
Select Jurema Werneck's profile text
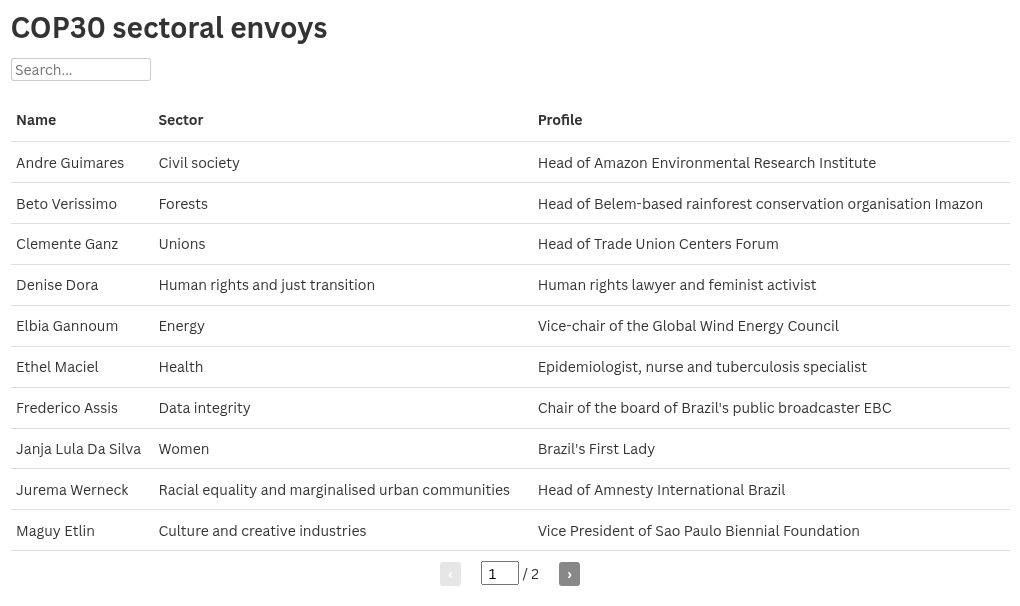click(662, 490)
